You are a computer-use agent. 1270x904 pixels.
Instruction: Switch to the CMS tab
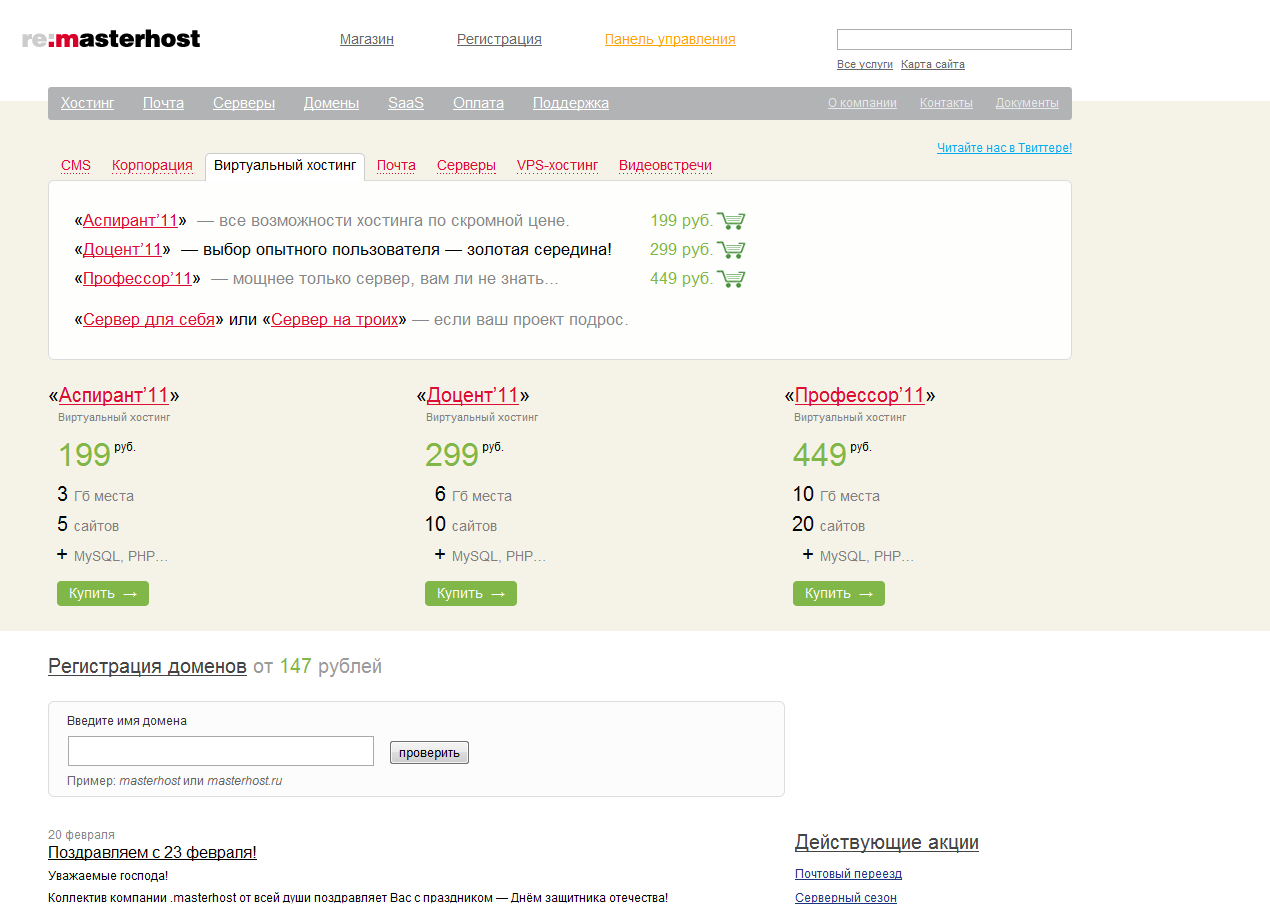coord(76,166)
